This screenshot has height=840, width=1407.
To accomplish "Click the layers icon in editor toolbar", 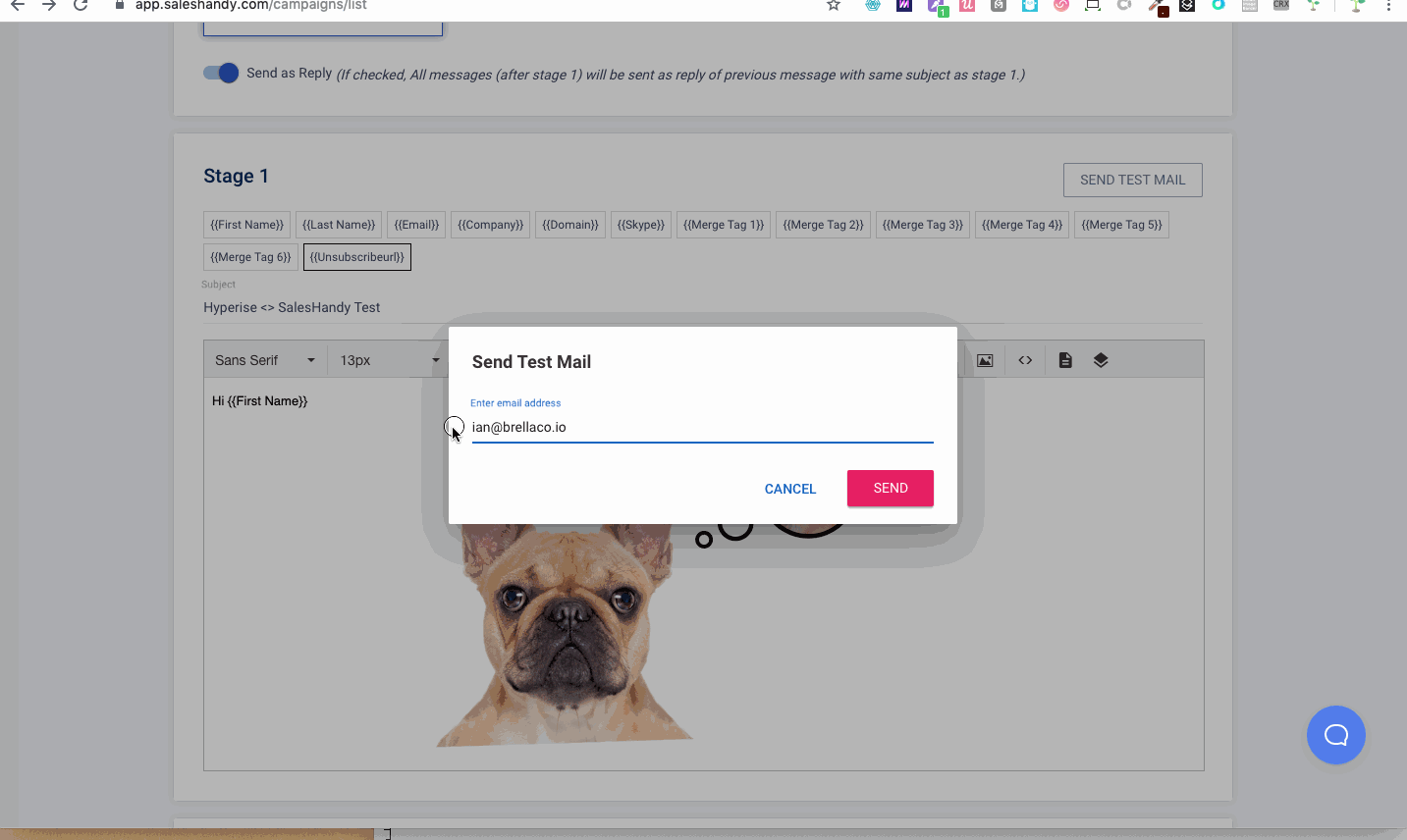I will [x=1101, y=360].
